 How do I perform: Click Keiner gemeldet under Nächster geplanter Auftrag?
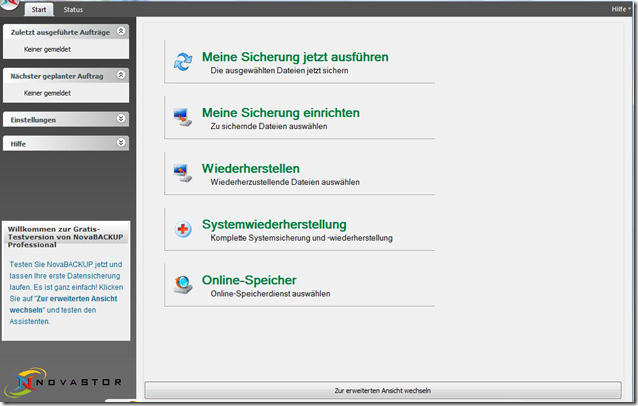click(47, 93)
